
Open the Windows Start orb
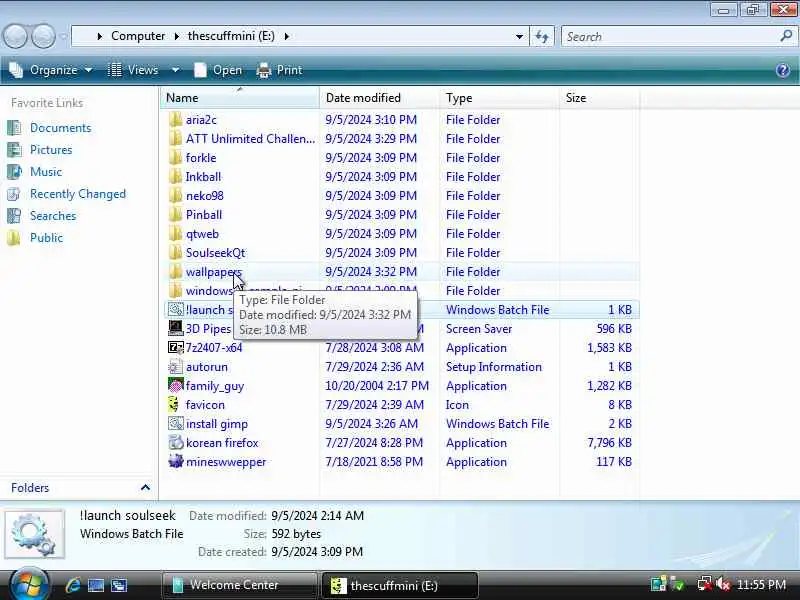click(29, 585)
